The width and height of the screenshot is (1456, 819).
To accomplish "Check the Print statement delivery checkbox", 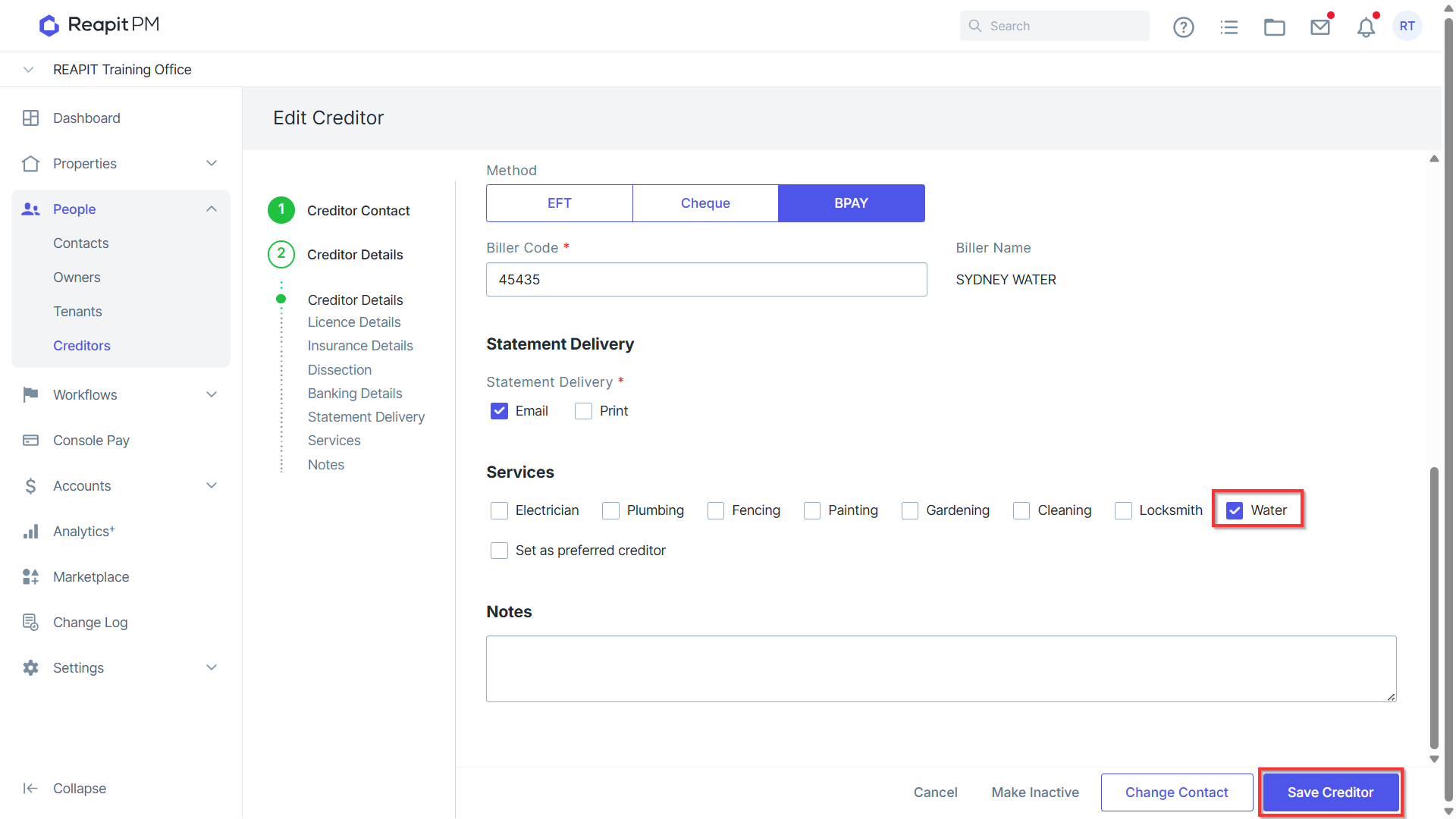I will [583, 411].
